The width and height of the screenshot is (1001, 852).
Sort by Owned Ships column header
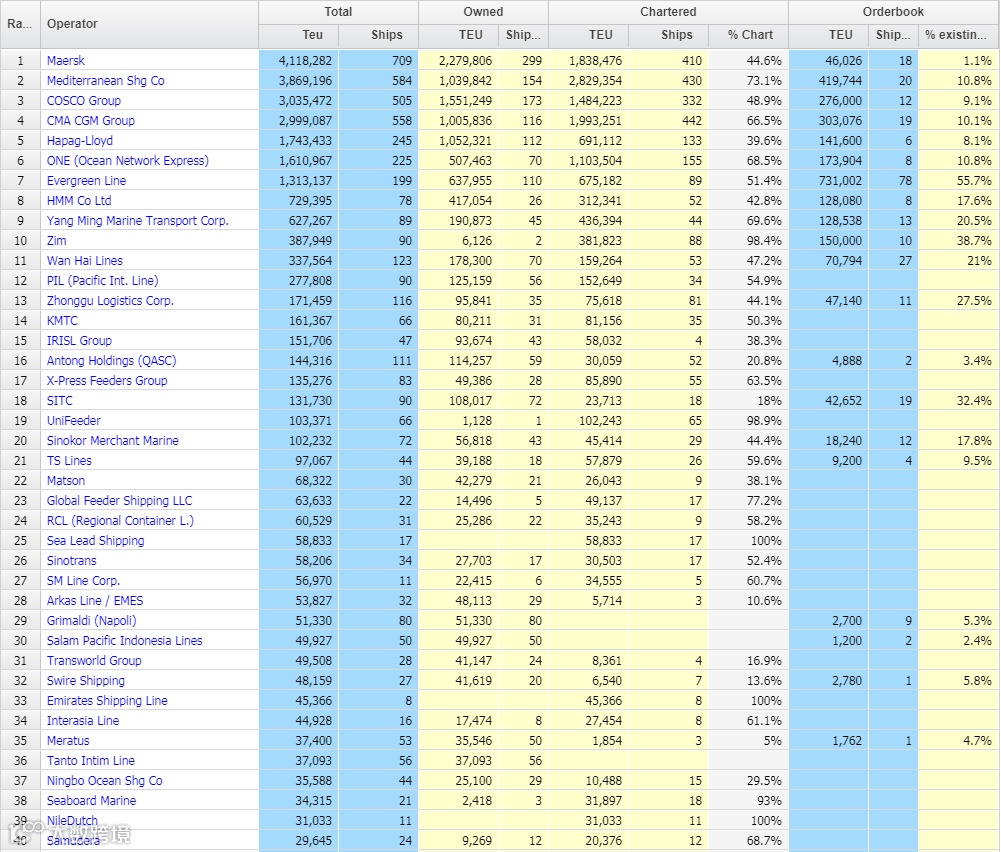click(523, 35)
